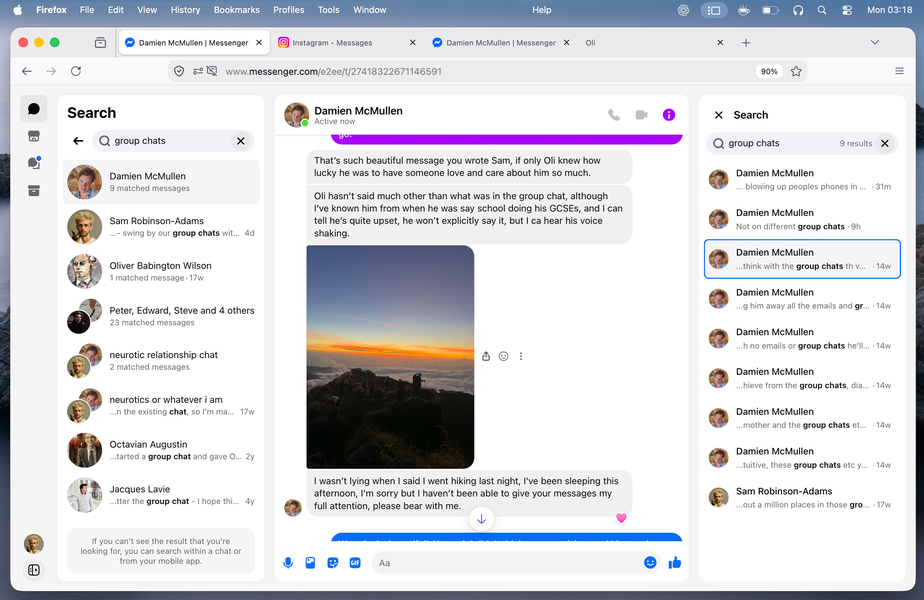Expand the list all tabs chevron
Viewport: 924px width, 600px height.
coord(874,42)
